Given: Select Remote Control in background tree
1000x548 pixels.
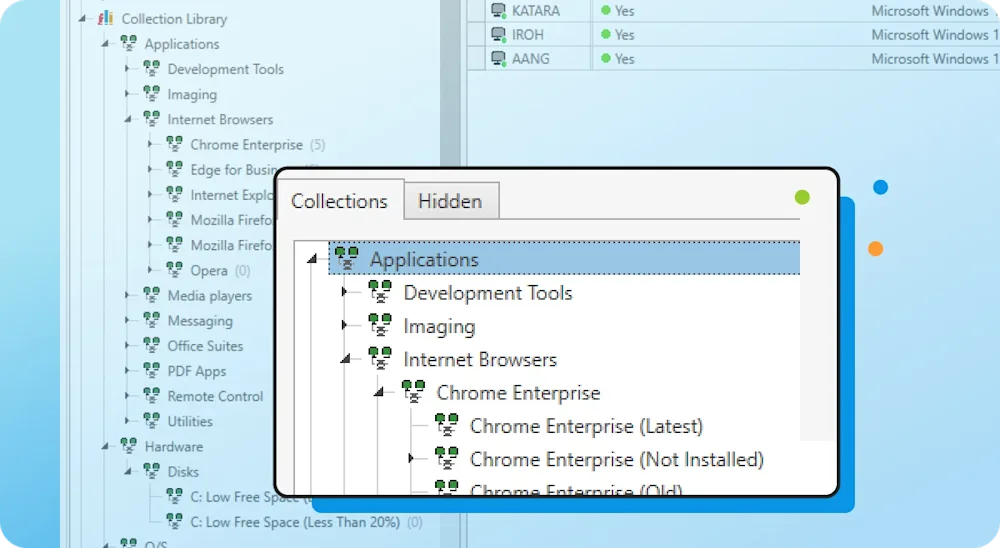Looking at the screenshot, I should pos(215,396).
